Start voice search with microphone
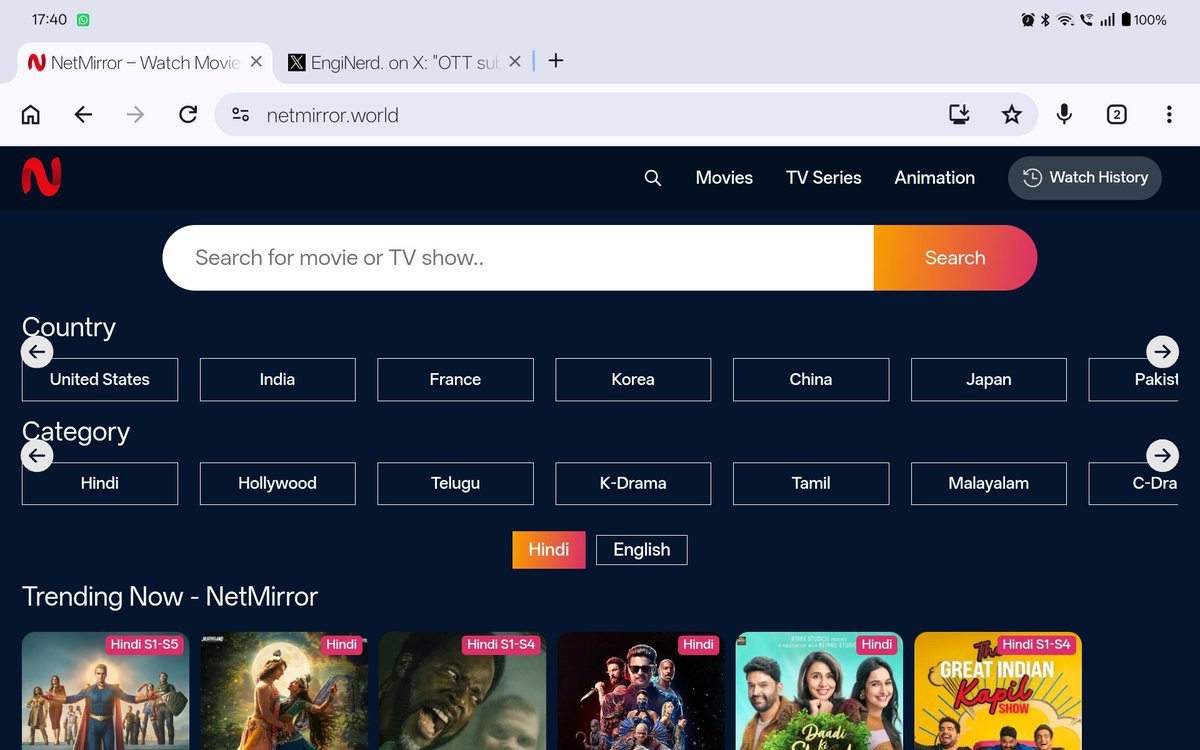 (1064, 115)
